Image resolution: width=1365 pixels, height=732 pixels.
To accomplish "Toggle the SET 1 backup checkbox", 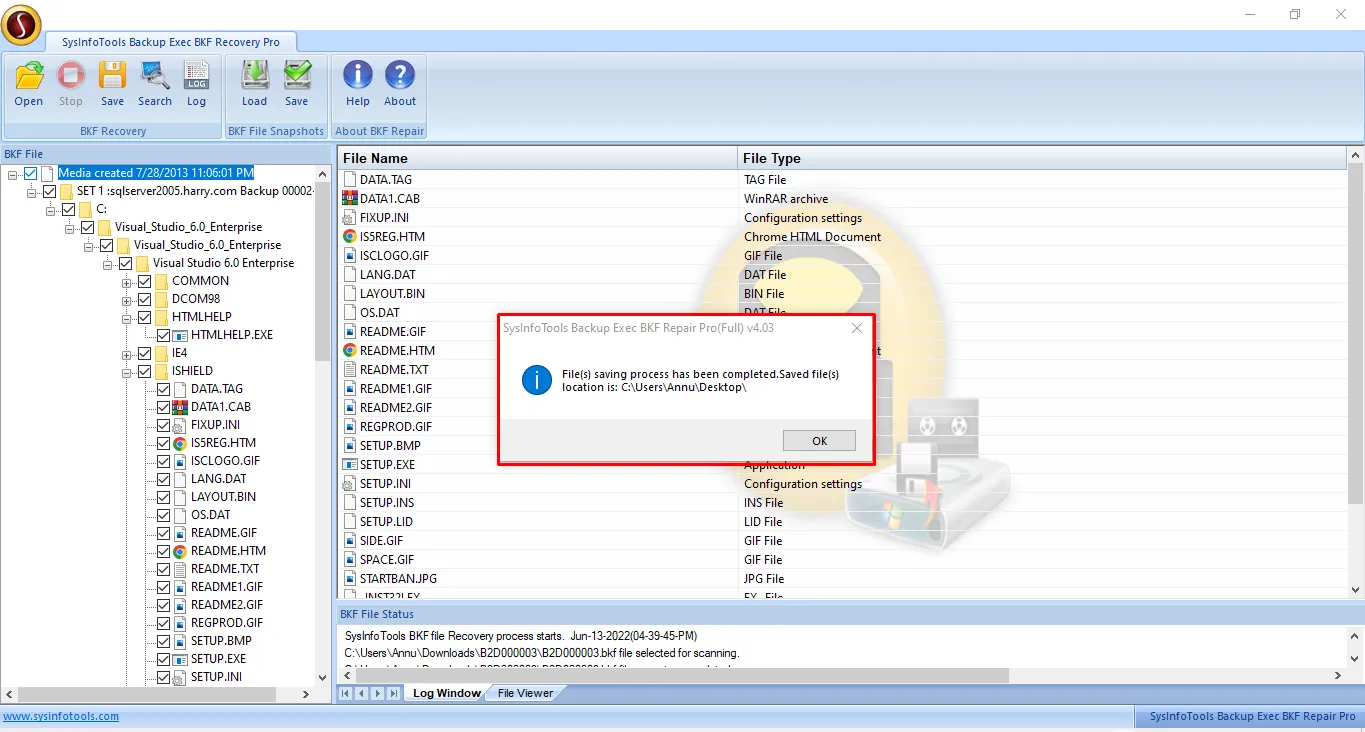I will [49, 191].
